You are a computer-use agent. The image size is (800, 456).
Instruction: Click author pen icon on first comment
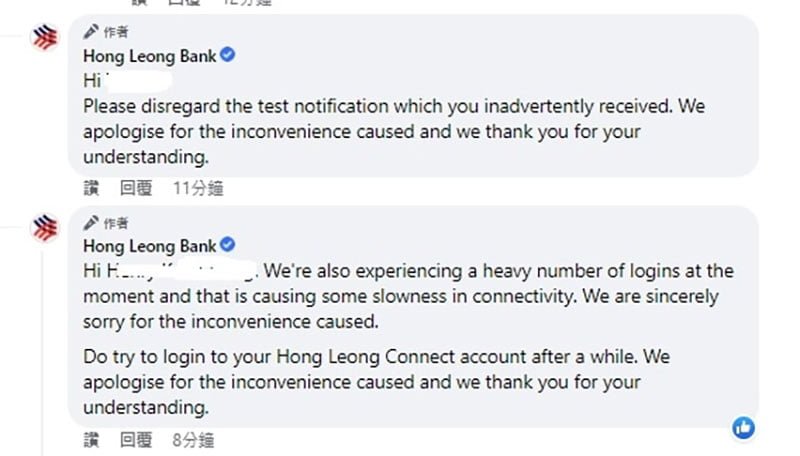pyautogui.click(x=91, y=32)
